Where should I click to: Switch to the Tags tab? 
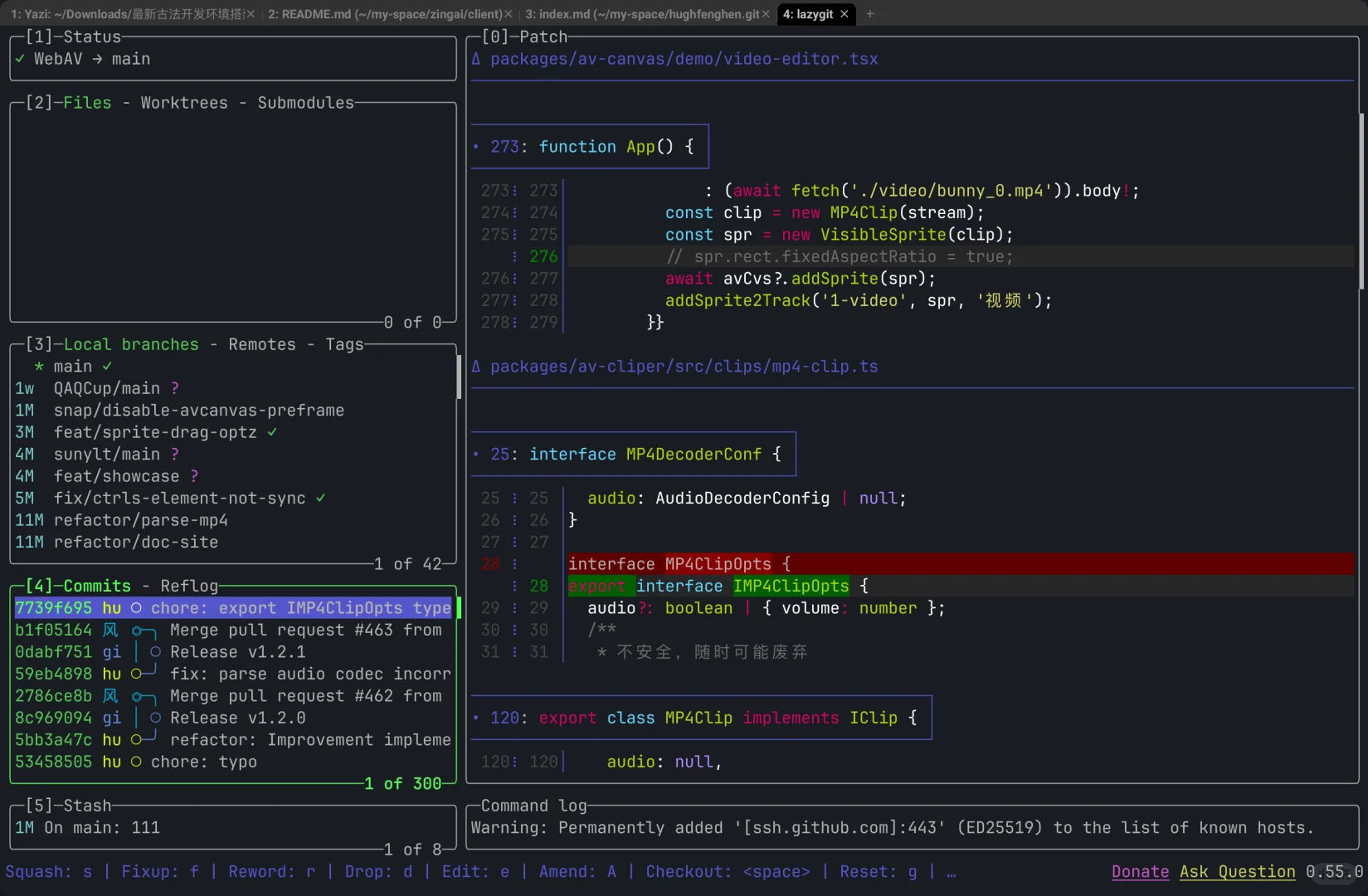(x=344, y=344)
